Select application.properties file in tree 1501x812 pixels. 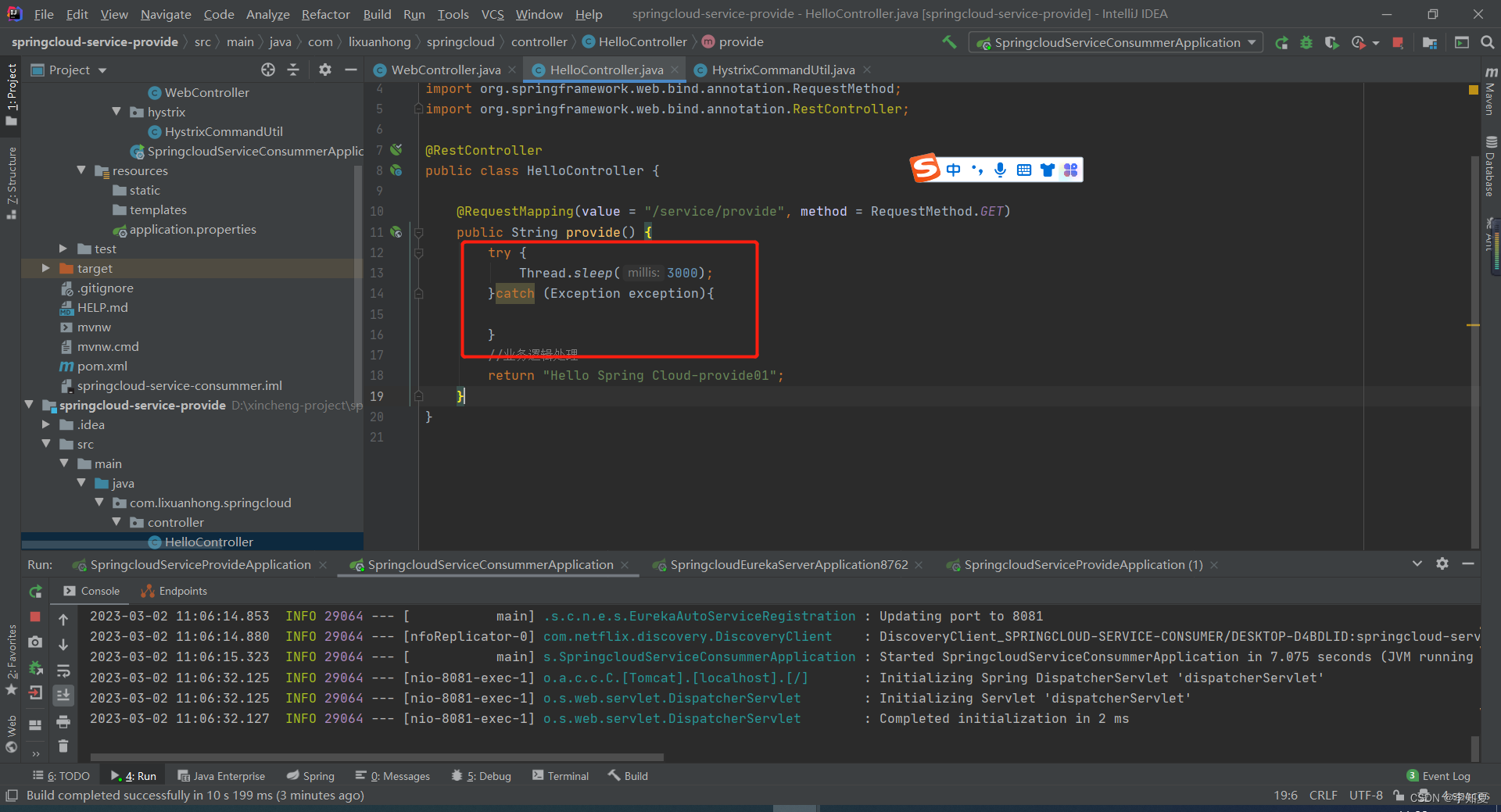click(x=192, y=229)
